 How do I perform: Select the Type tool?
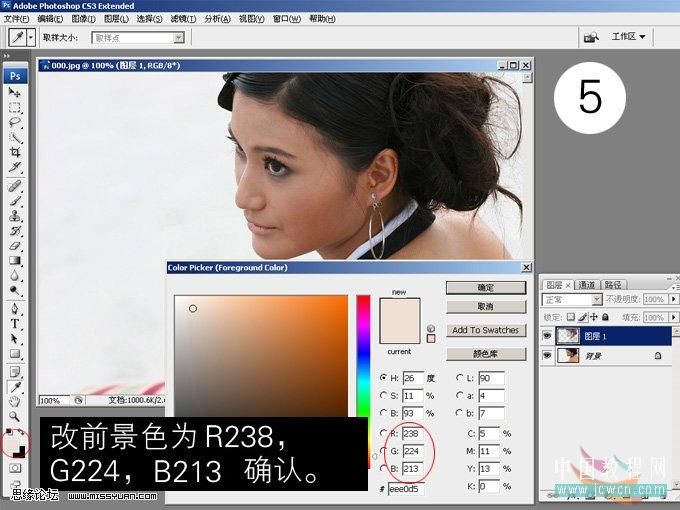point(15,323)
